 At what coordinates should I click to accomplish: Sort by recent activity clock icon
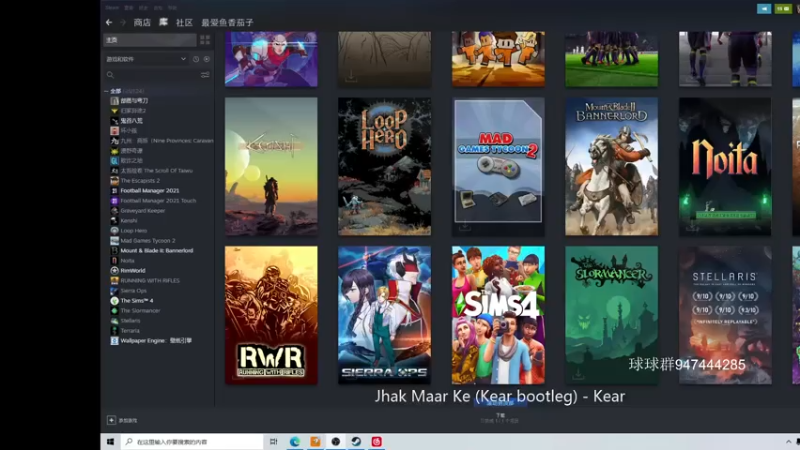click(x=196, y=59)
